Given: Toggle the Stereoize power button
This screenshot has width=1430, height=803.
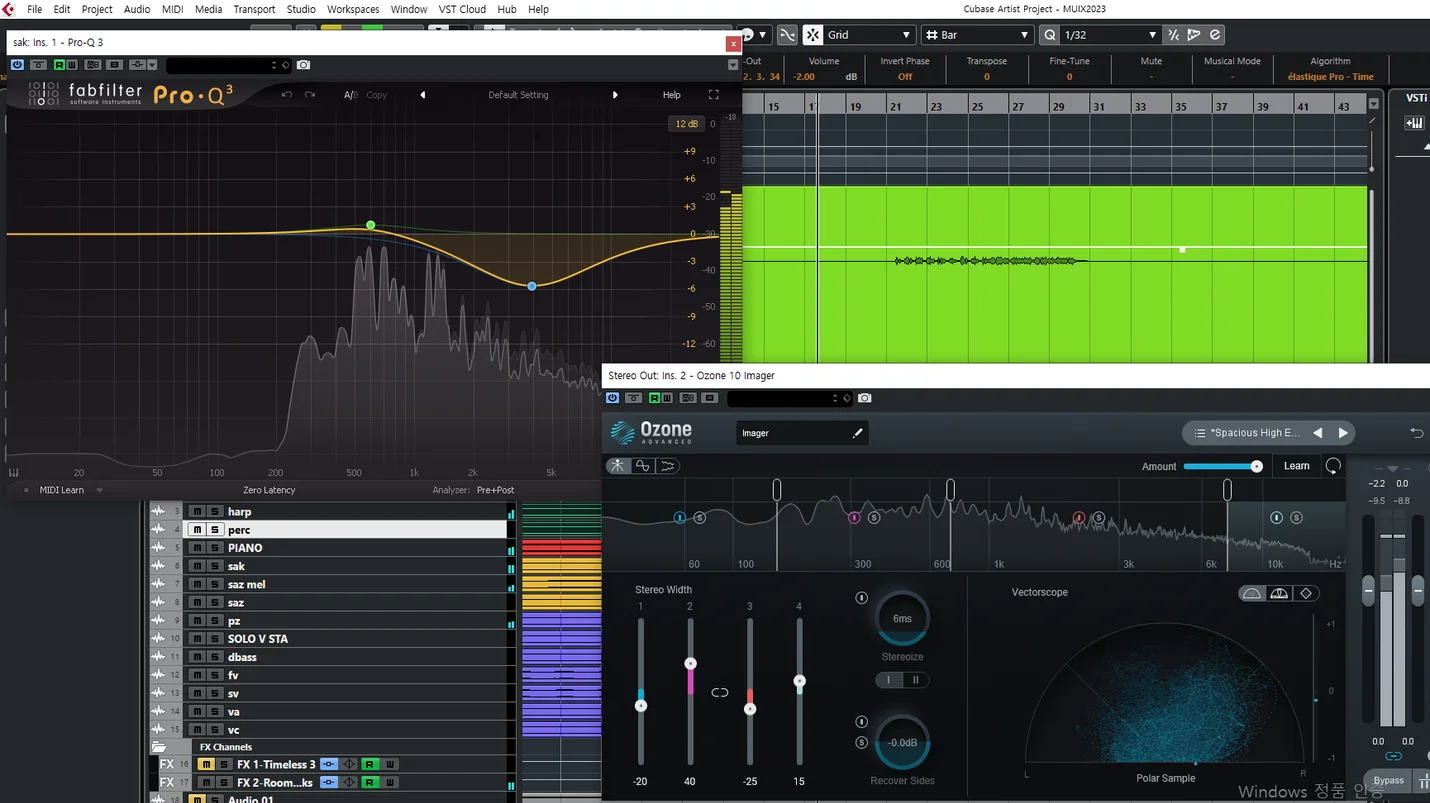Looking at the screenshot, I should point(862,598).
